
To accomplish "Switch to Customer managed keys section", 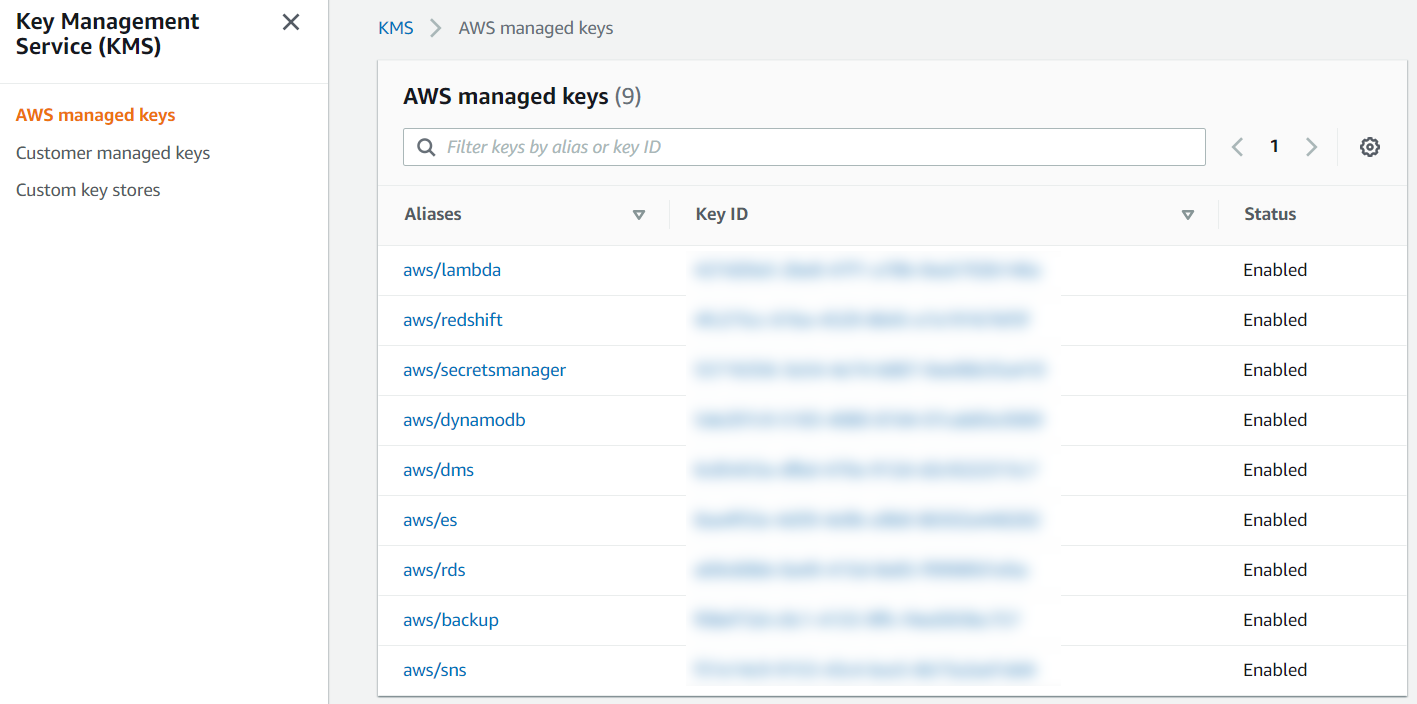I will point(113,152).
